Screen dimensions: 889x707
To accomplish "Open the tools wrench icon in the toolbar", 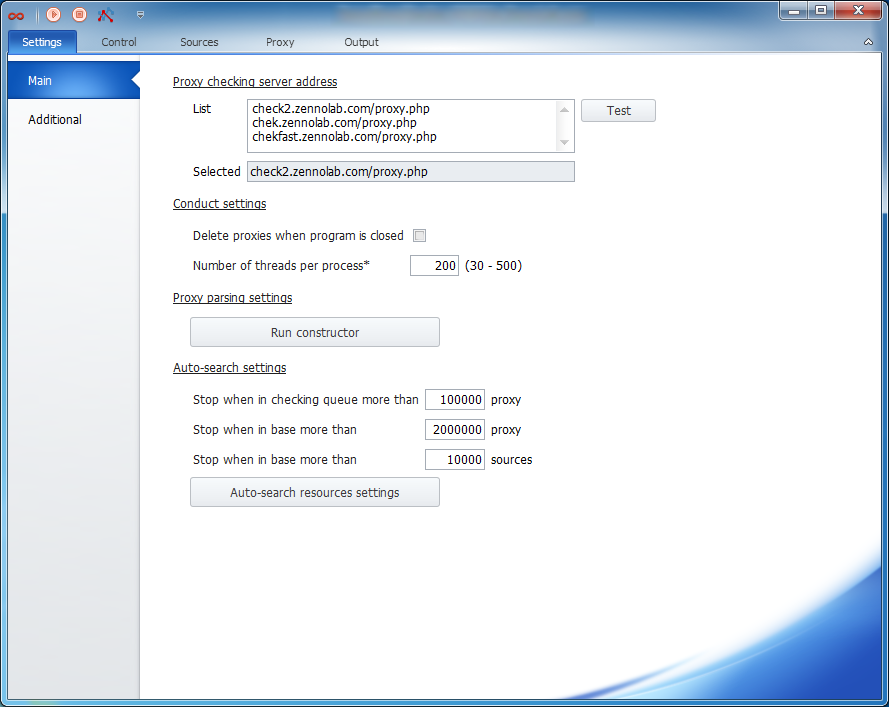I will (x=105, y=15).
